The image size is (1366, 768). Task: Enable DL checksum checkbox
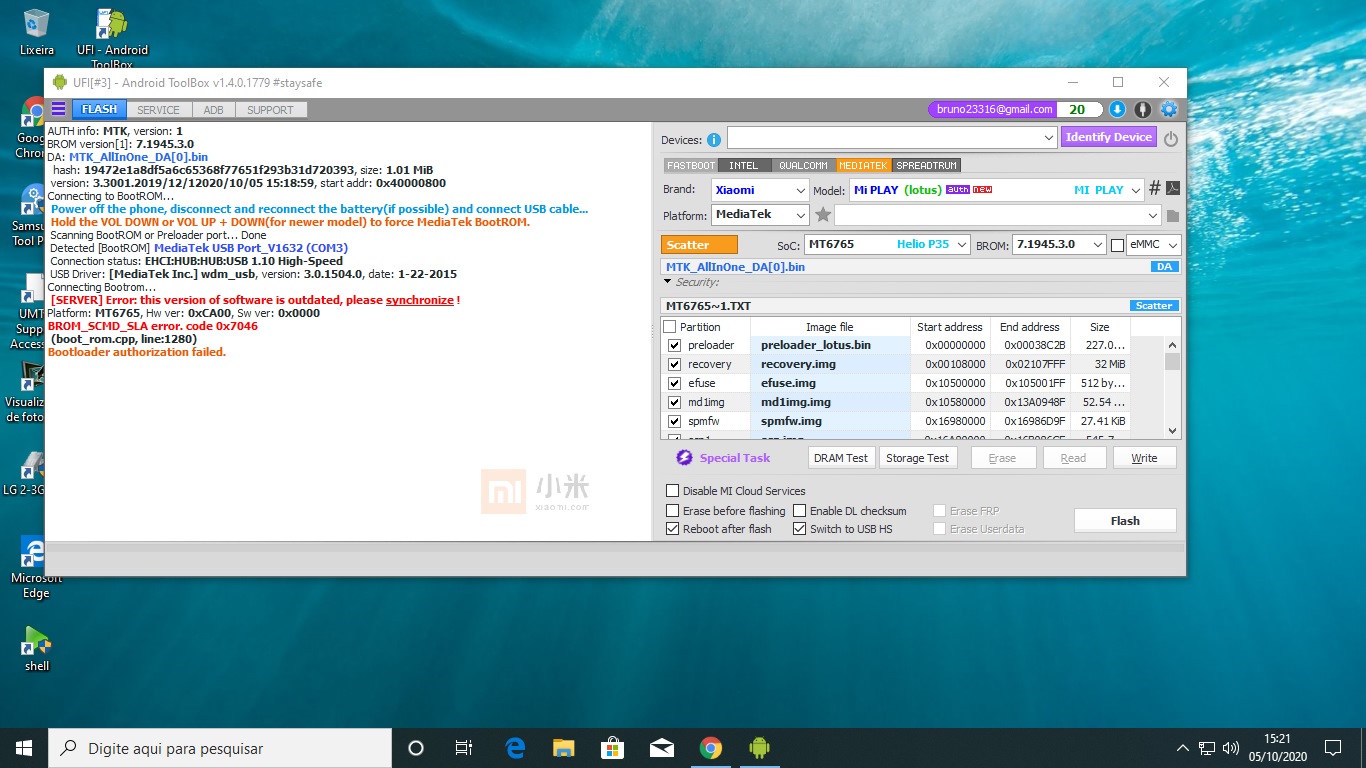tap(799, 511)
